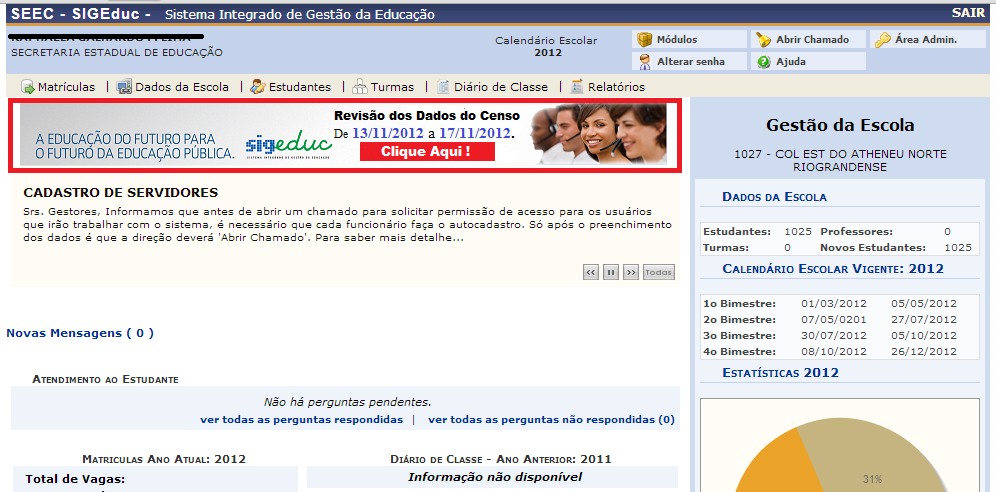Click the Área Admin. key icon

[882, 40]
